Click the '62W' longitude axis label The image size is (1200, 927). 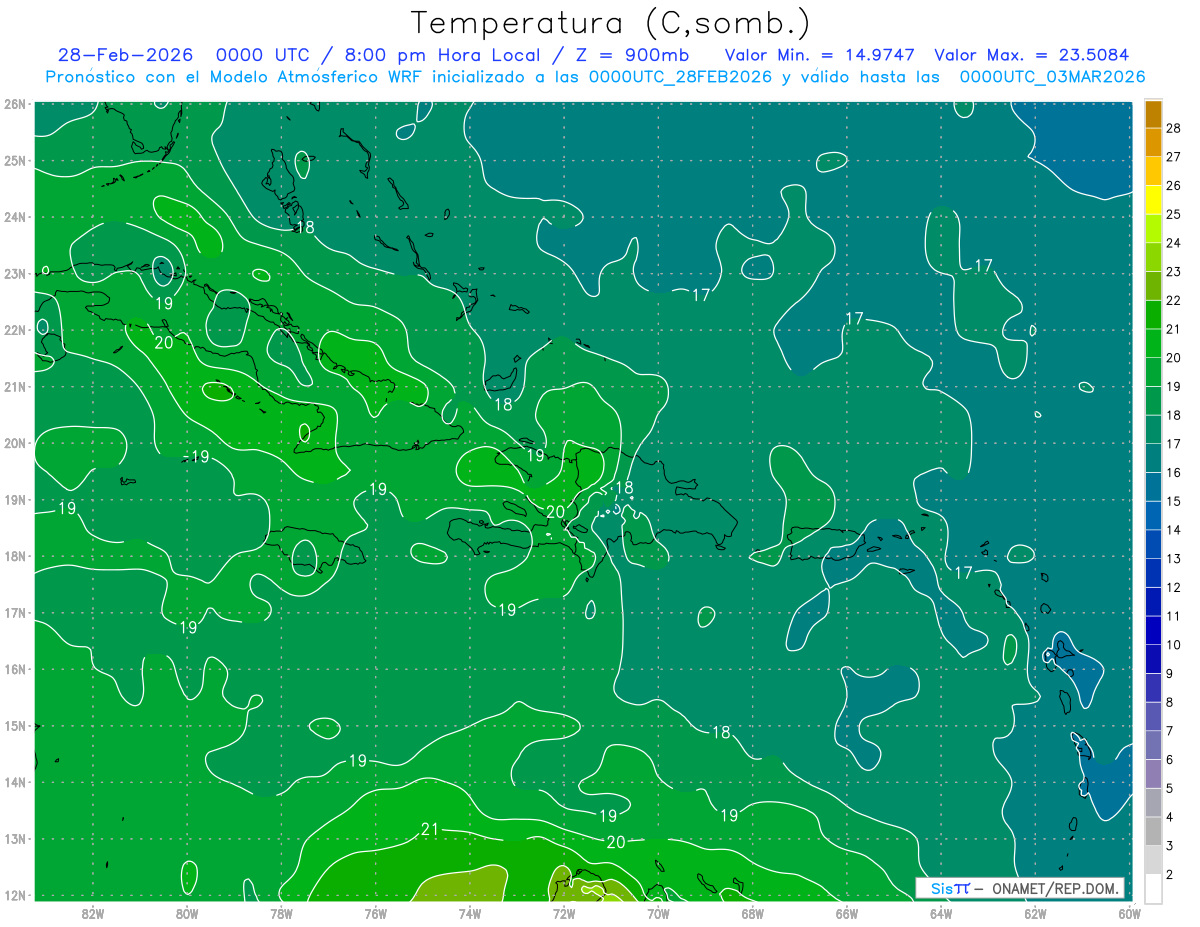click(1035, 913)
